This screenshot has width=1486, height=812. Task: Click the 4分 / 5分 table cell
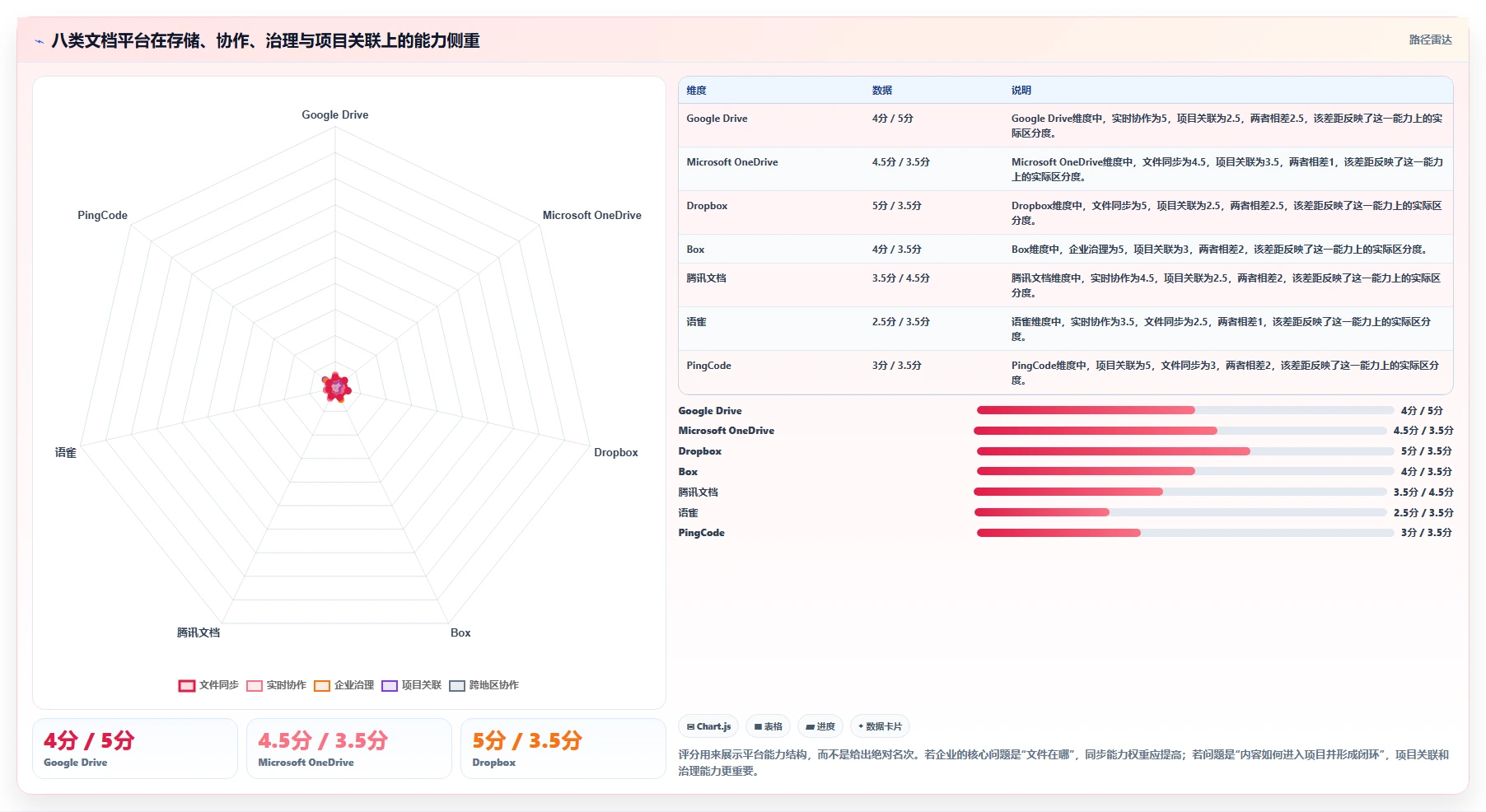893,119
